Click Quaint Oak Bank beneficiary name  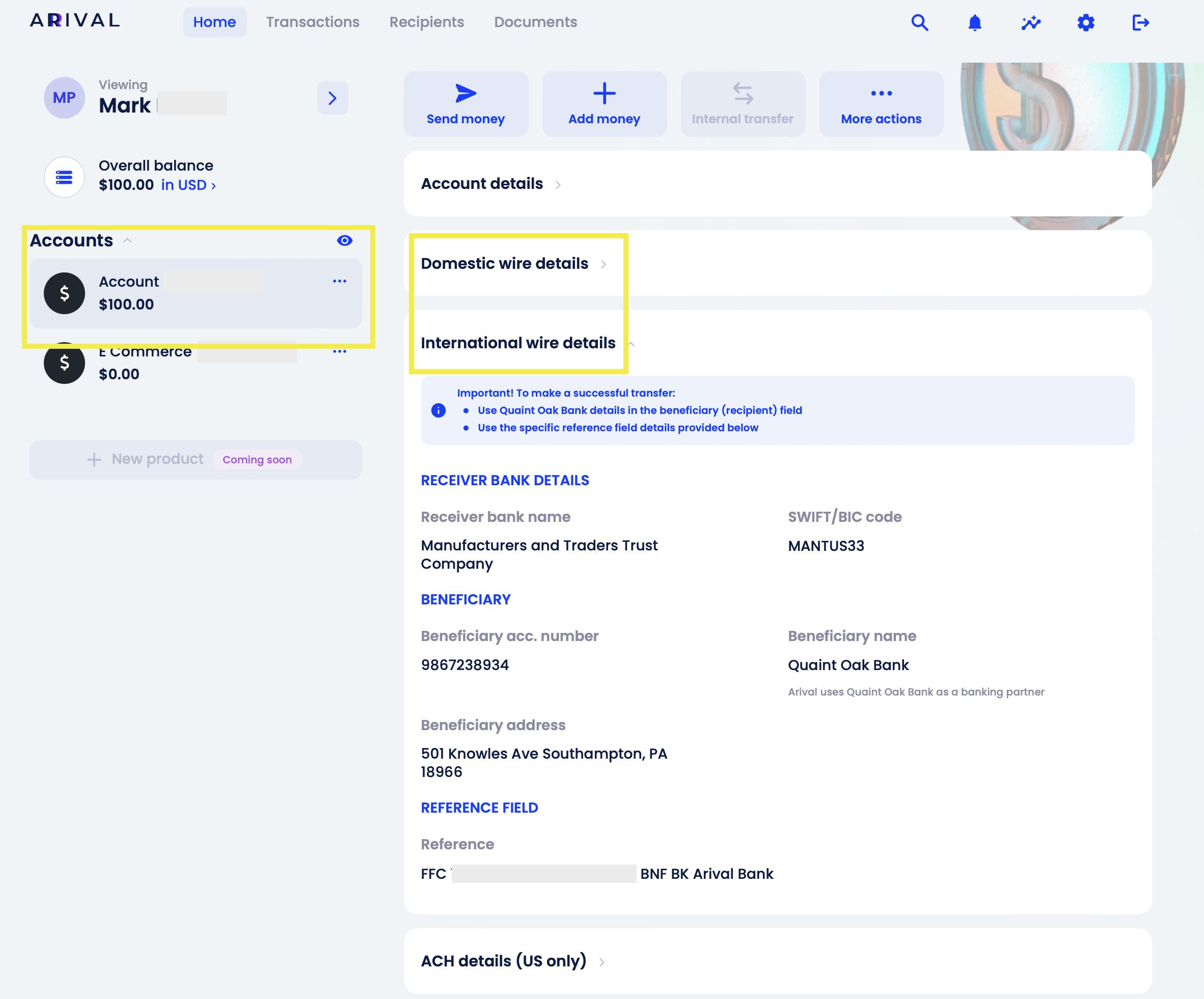pos(848,665)
